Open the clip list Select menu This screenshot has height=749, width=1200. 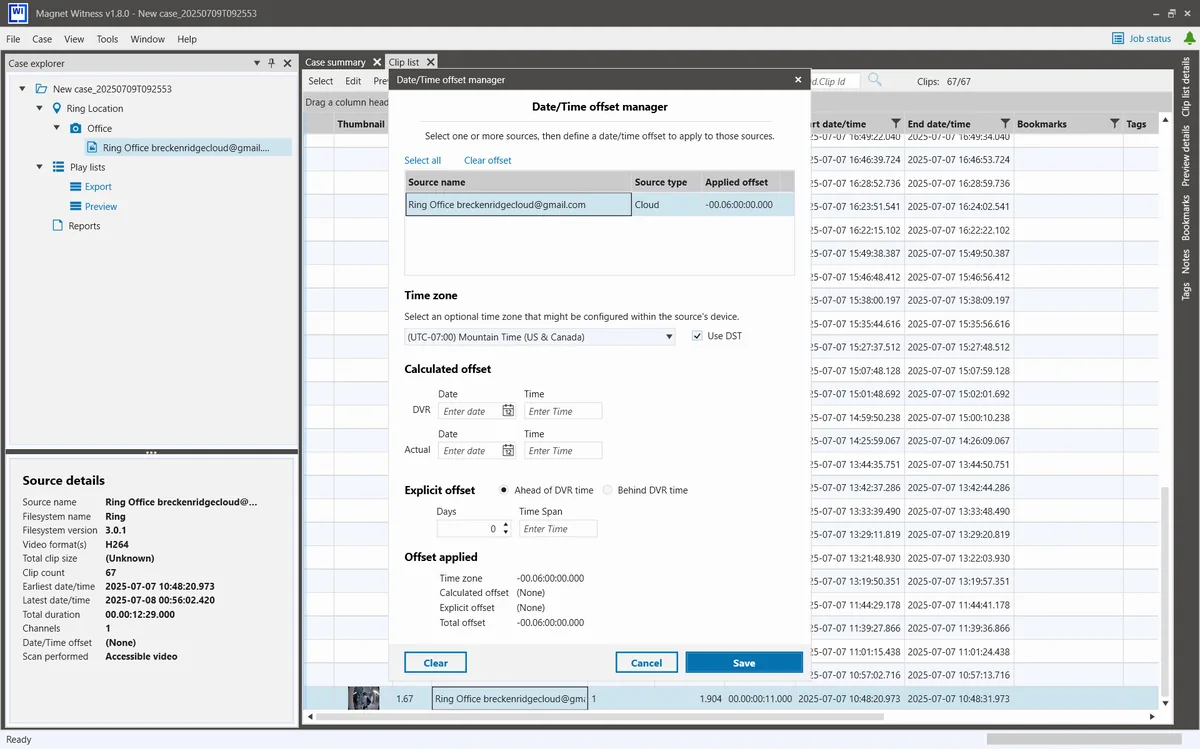320,81
